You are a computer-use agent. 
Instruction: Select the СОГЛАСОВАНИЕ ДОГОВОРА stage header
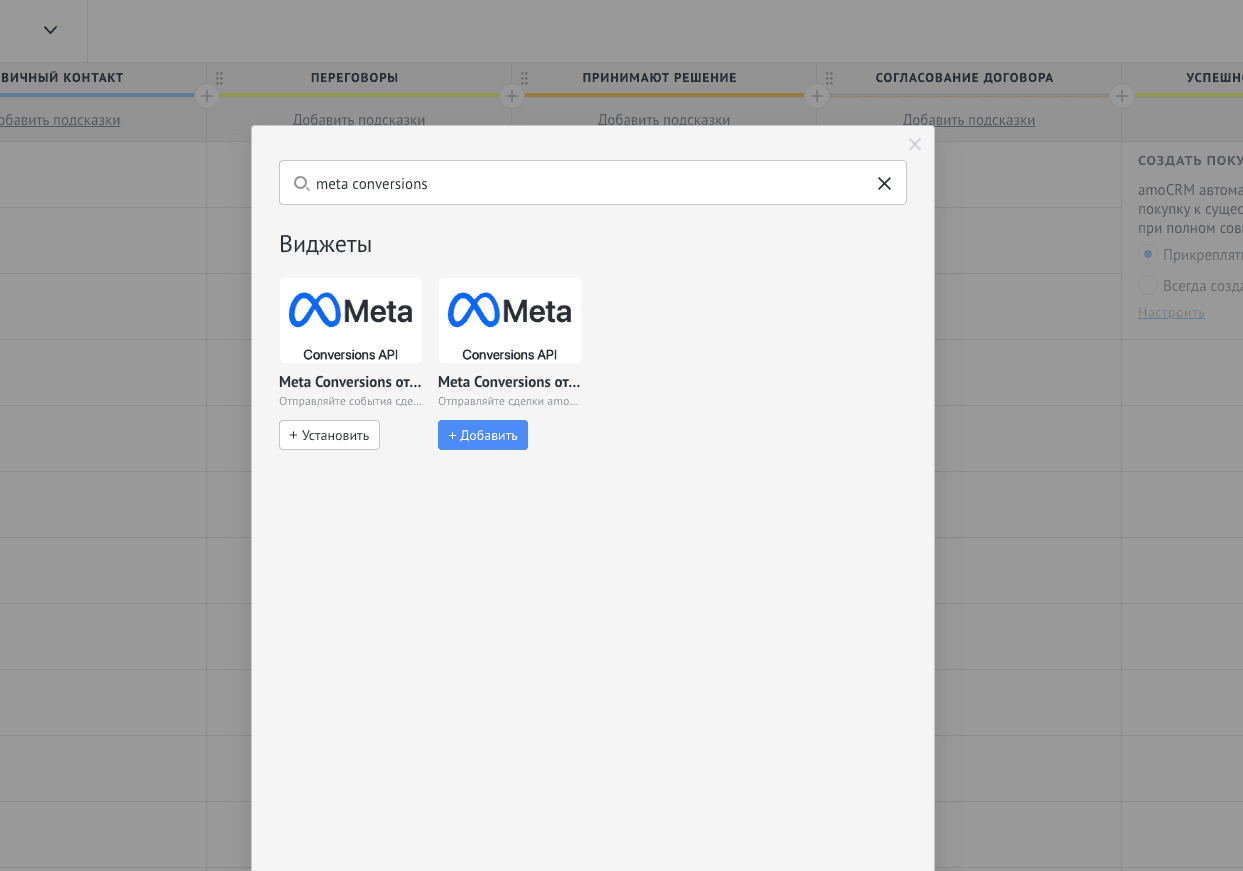tap(964, 77)
